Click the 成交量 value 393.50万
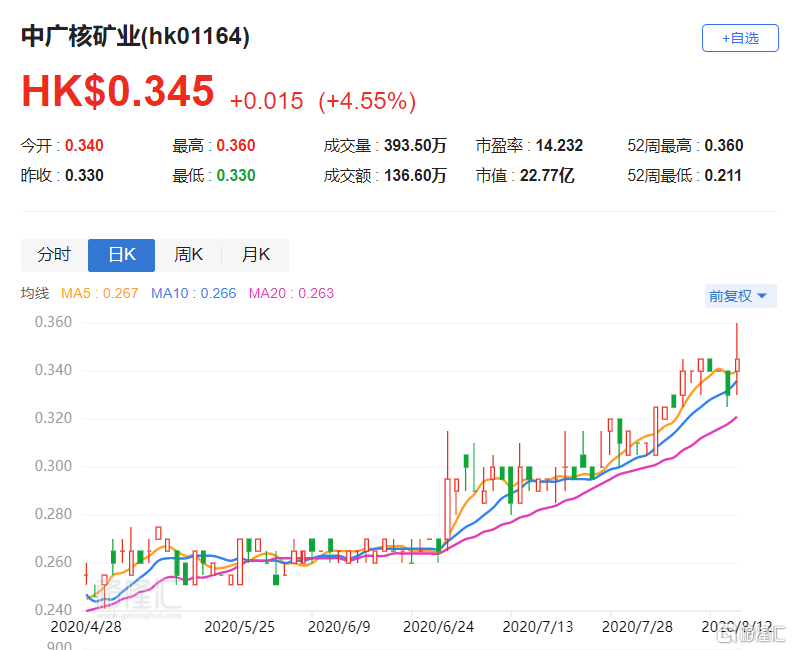This screenshot has width=792, height=650. 415,146
